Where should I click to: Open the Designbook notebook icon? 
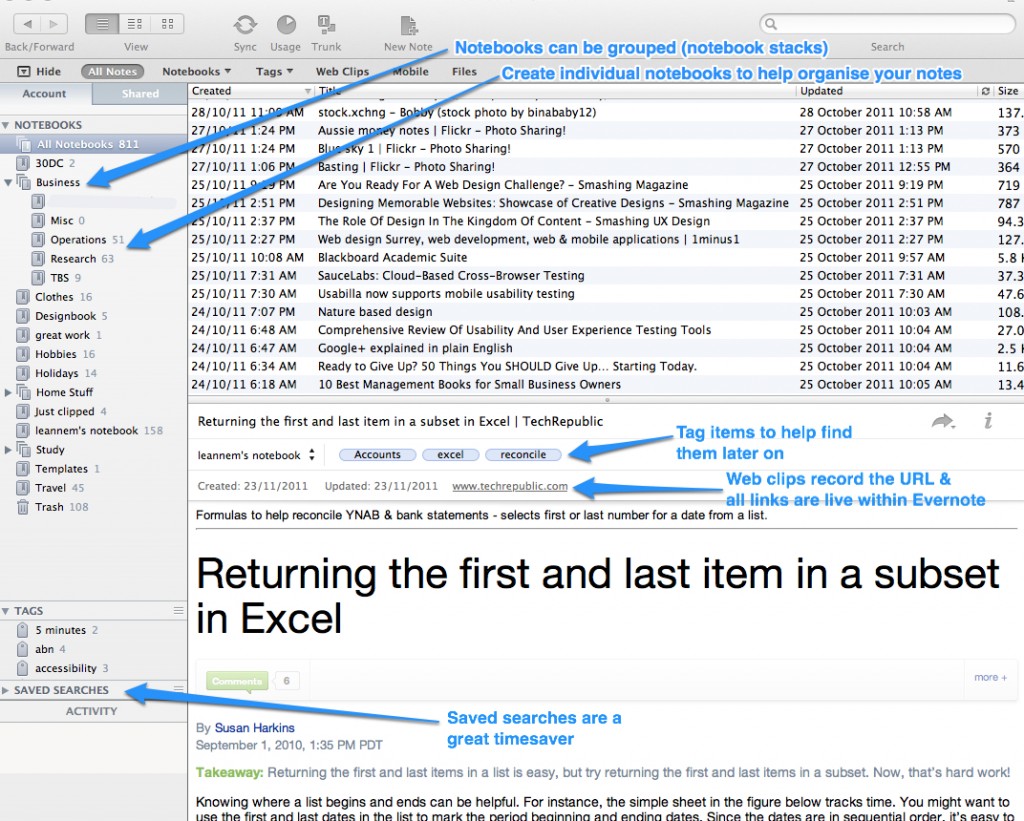coord(23,316)
